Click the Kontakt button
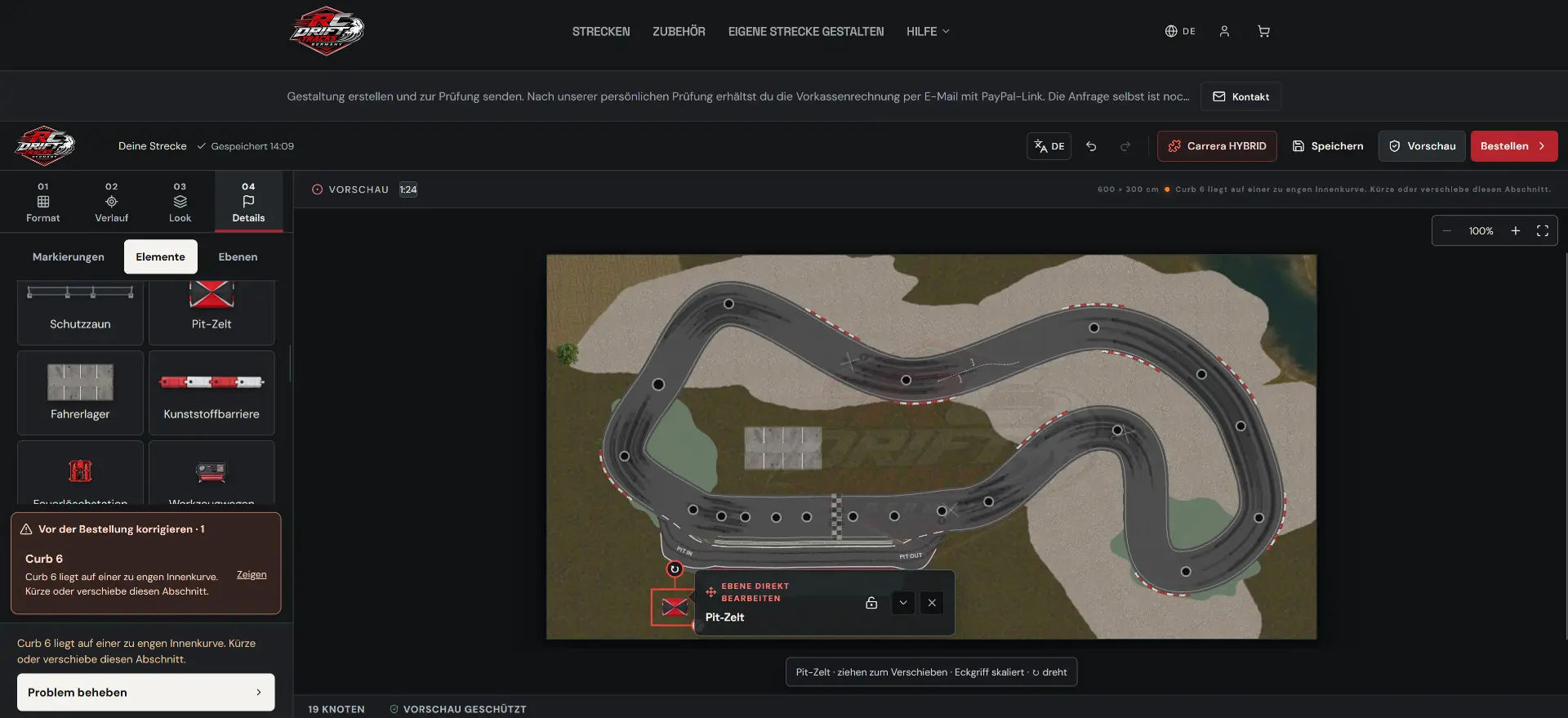Screen dimensions: 1568x718 pyautogui.click(x=1241, y=96)
